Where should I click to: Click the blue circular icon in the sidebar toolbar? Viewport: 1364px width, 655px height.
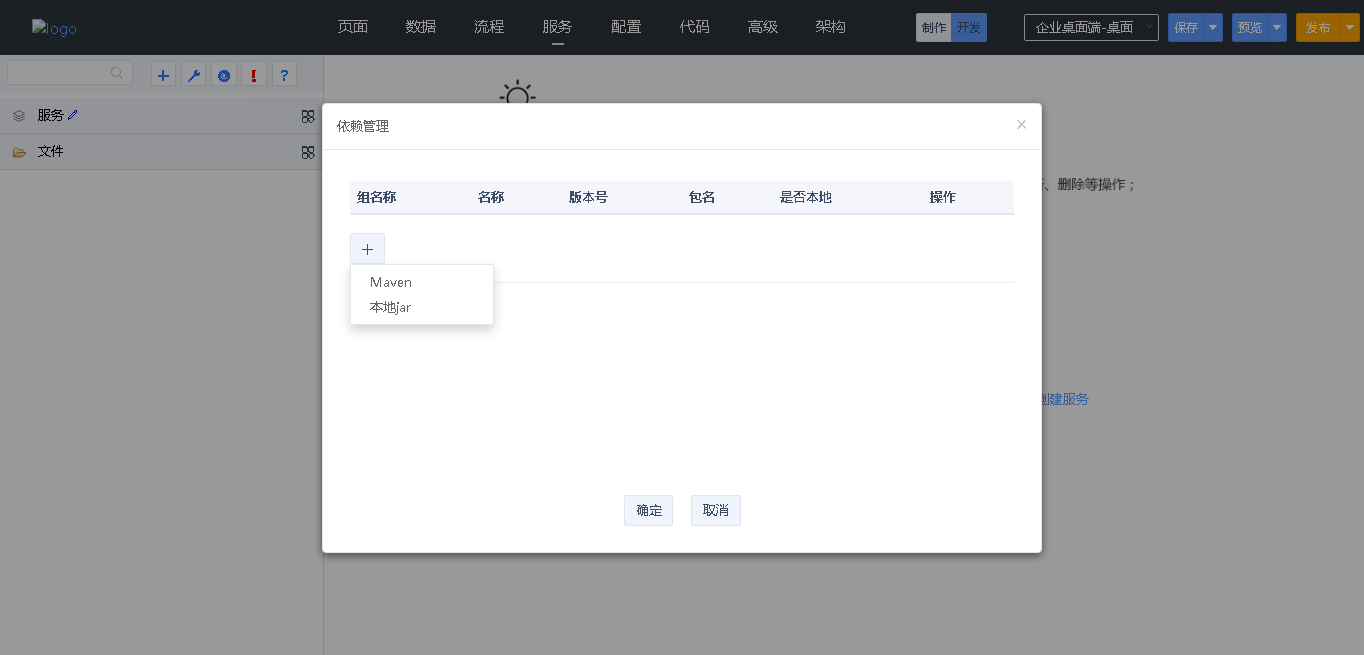(x=224, y=75)
